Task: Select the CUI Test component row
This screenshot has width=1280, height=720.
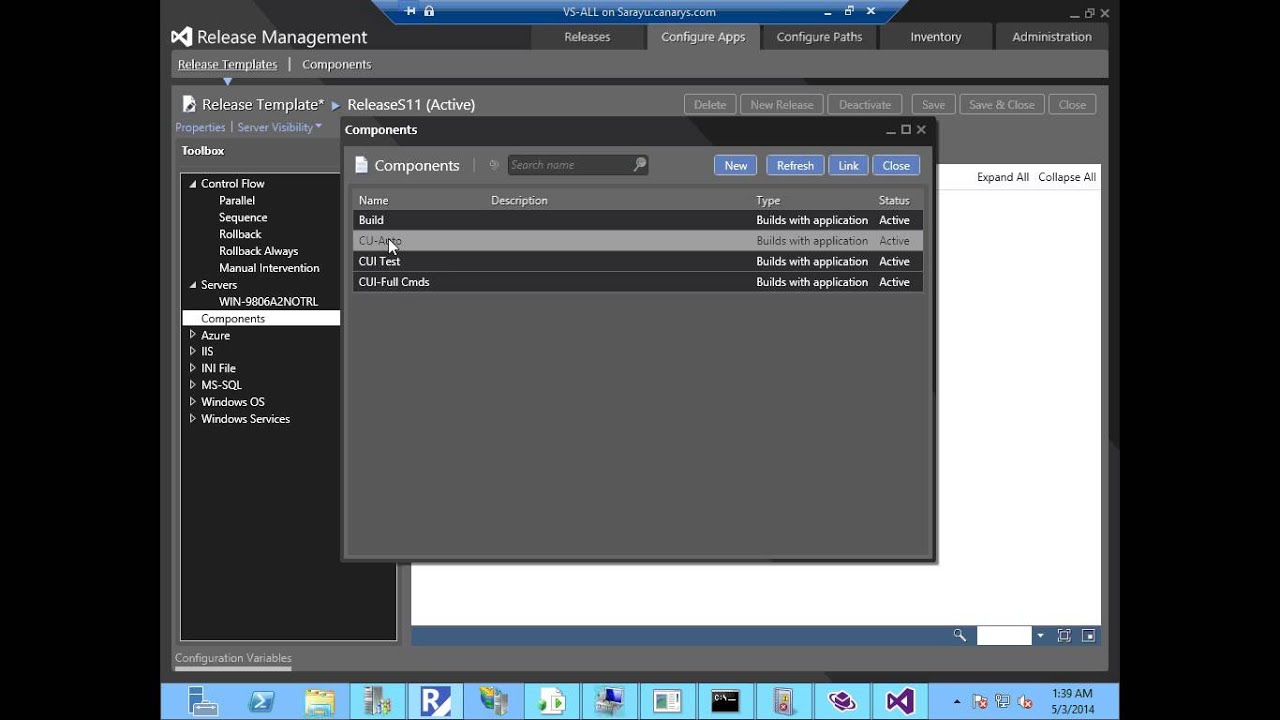Action: tap(638, 261)
